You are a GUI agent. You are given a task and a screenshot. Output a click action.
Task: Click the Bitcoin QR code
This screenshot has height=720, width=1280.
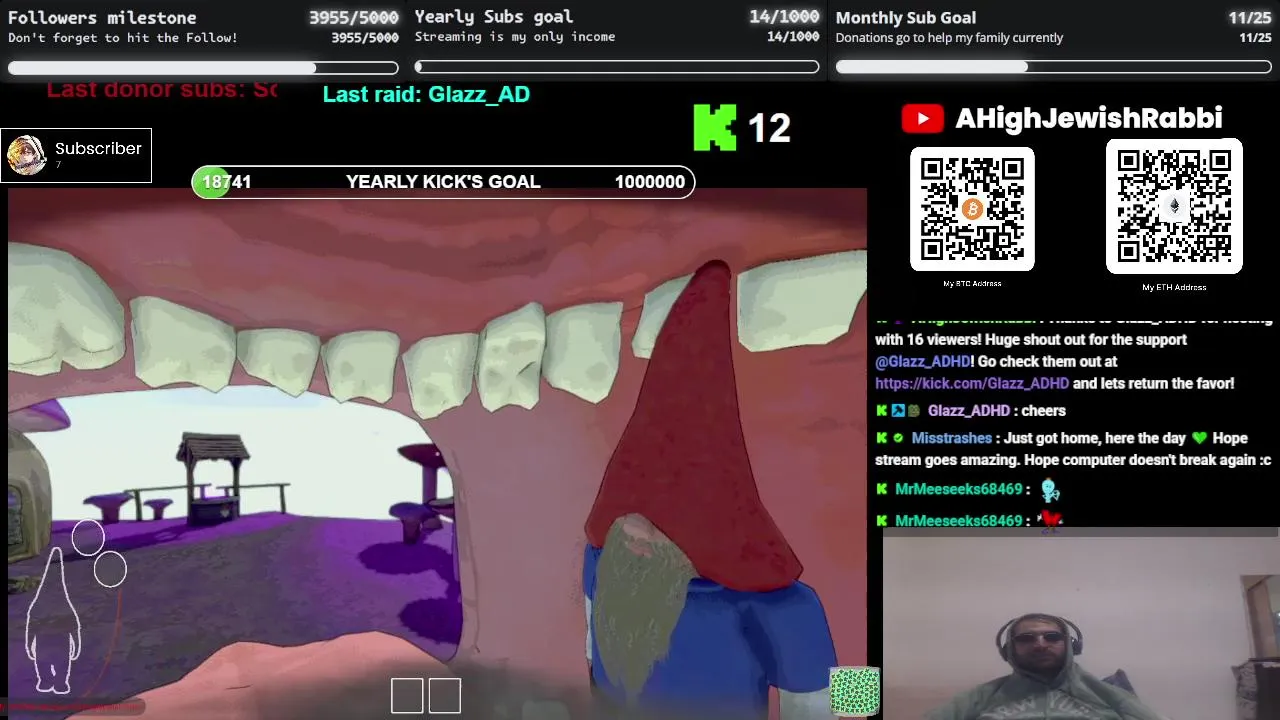972,209
